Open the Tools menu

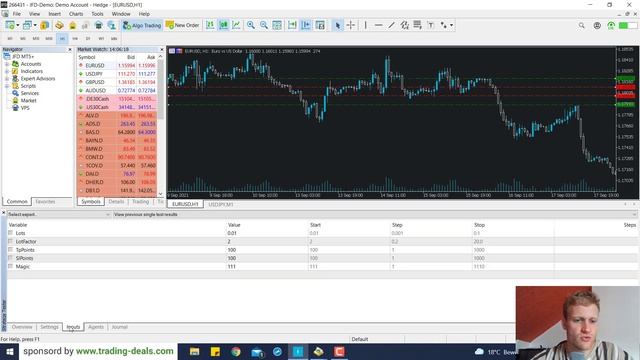[97, 14]
